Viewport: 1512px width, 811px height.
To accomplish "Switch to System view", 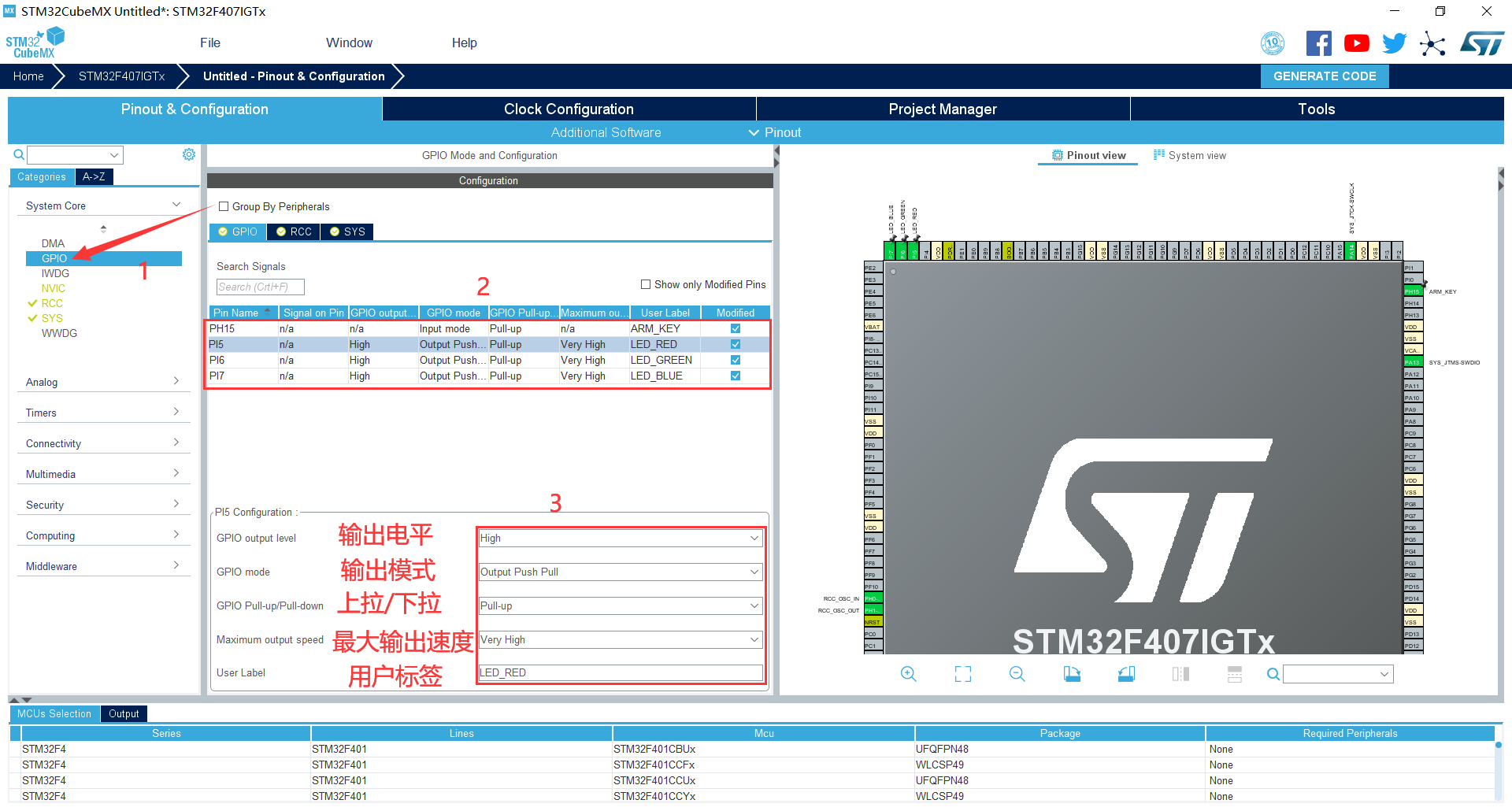I will 1190,156.
